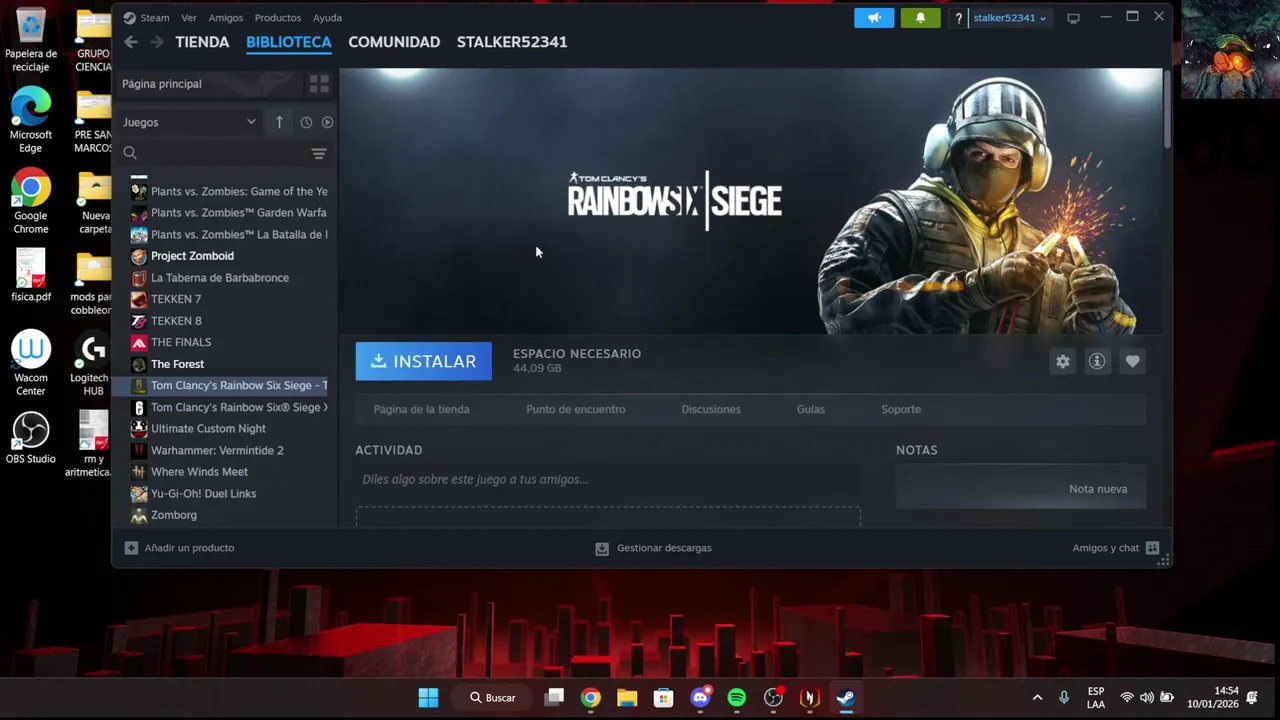The width and height of the screenshot is (1280, 720).
Task: Click Añadir un producto
Action: [x=179, y=548]
